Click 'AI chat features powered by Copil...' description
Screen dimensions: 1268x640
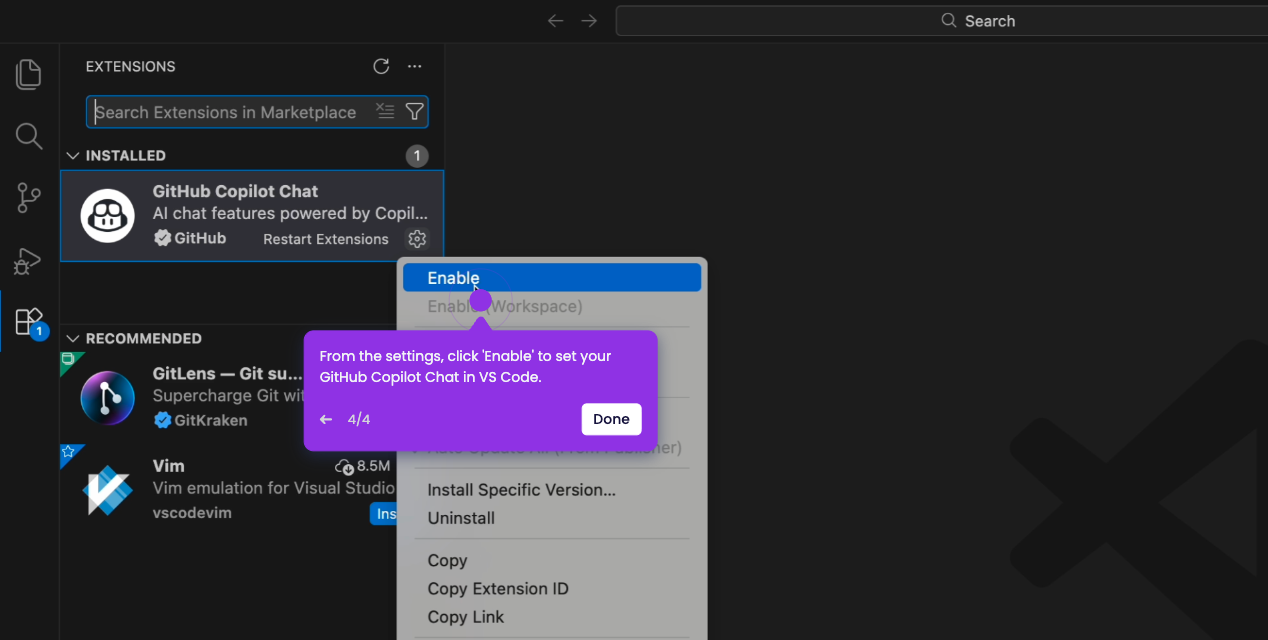290,213
